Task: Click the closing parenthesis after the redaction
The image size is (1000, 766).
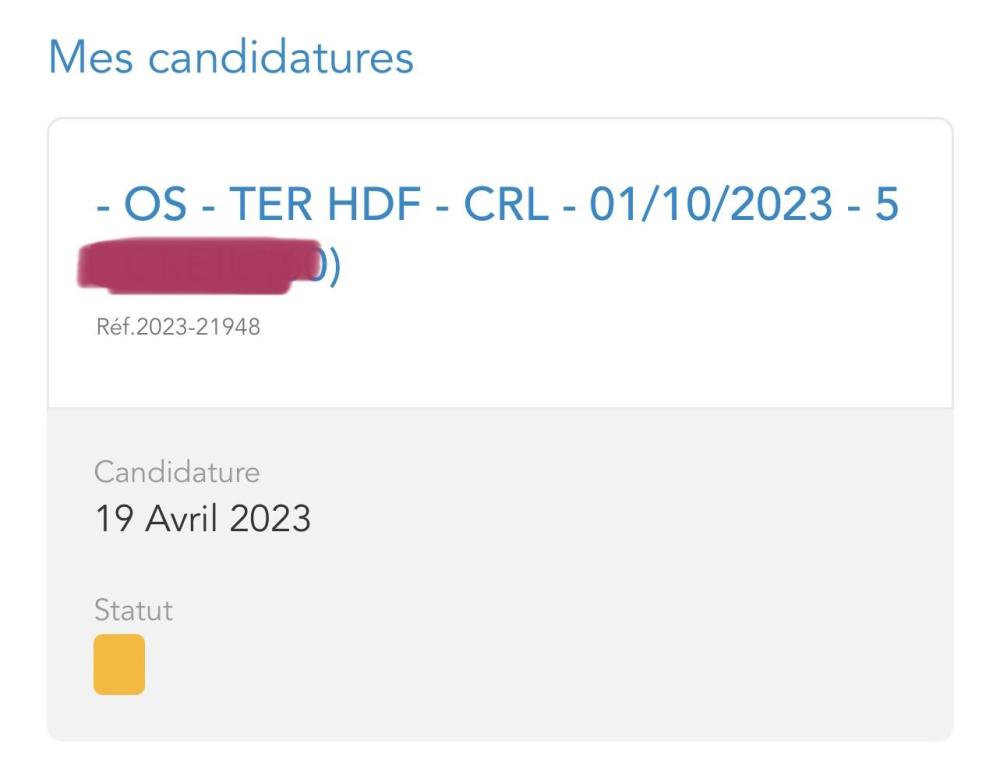Action: 334,268
